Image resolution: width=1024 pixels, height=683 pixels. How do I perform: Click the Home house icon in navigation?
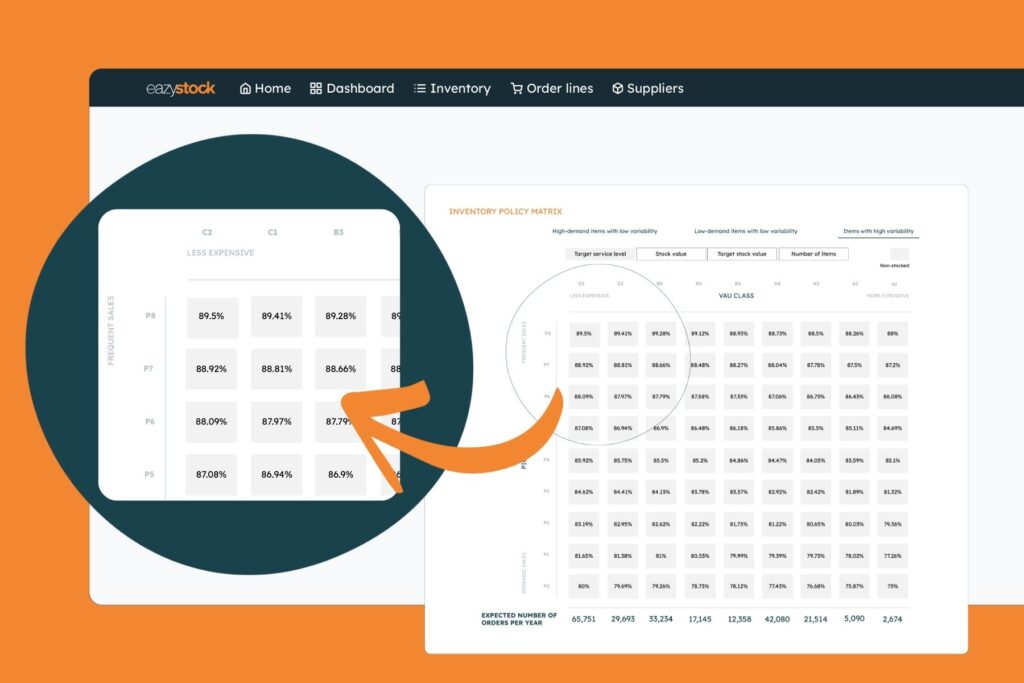[247, 88]
